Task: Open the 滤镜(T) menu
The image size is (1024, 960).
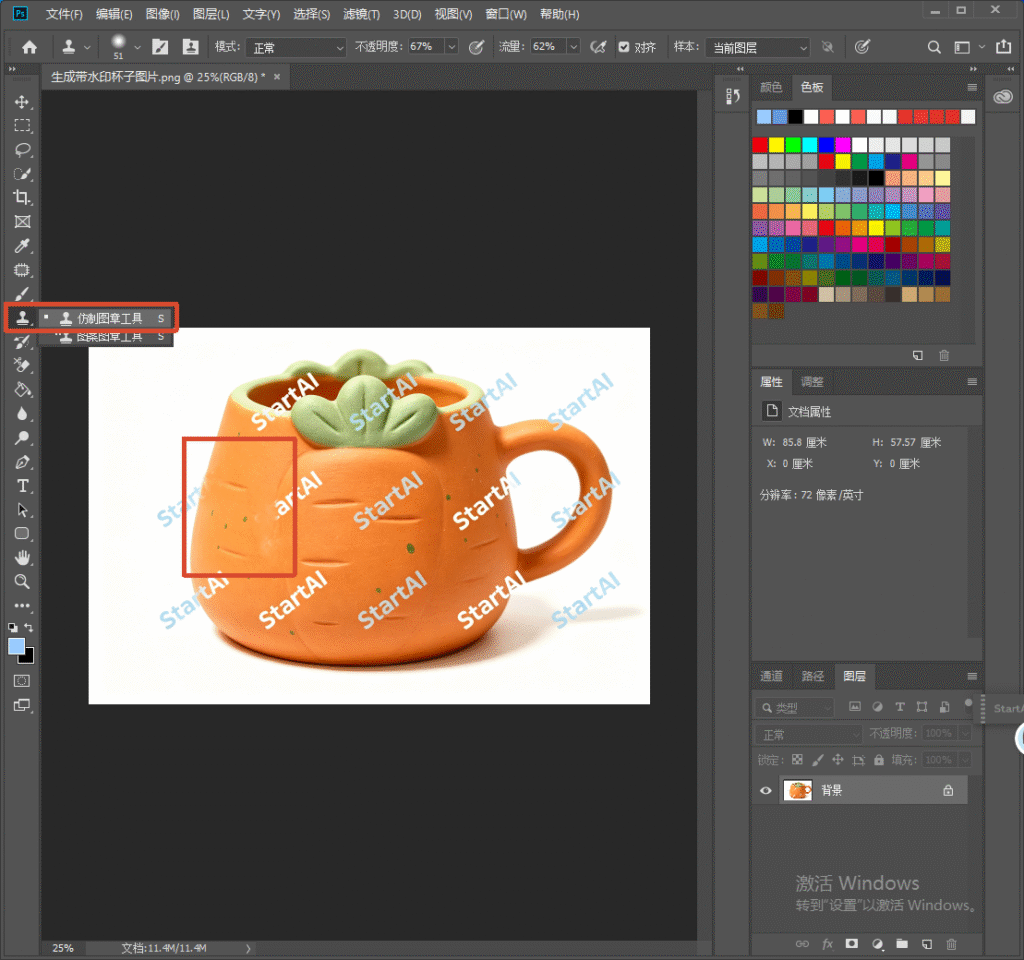Action: point(361,14)
